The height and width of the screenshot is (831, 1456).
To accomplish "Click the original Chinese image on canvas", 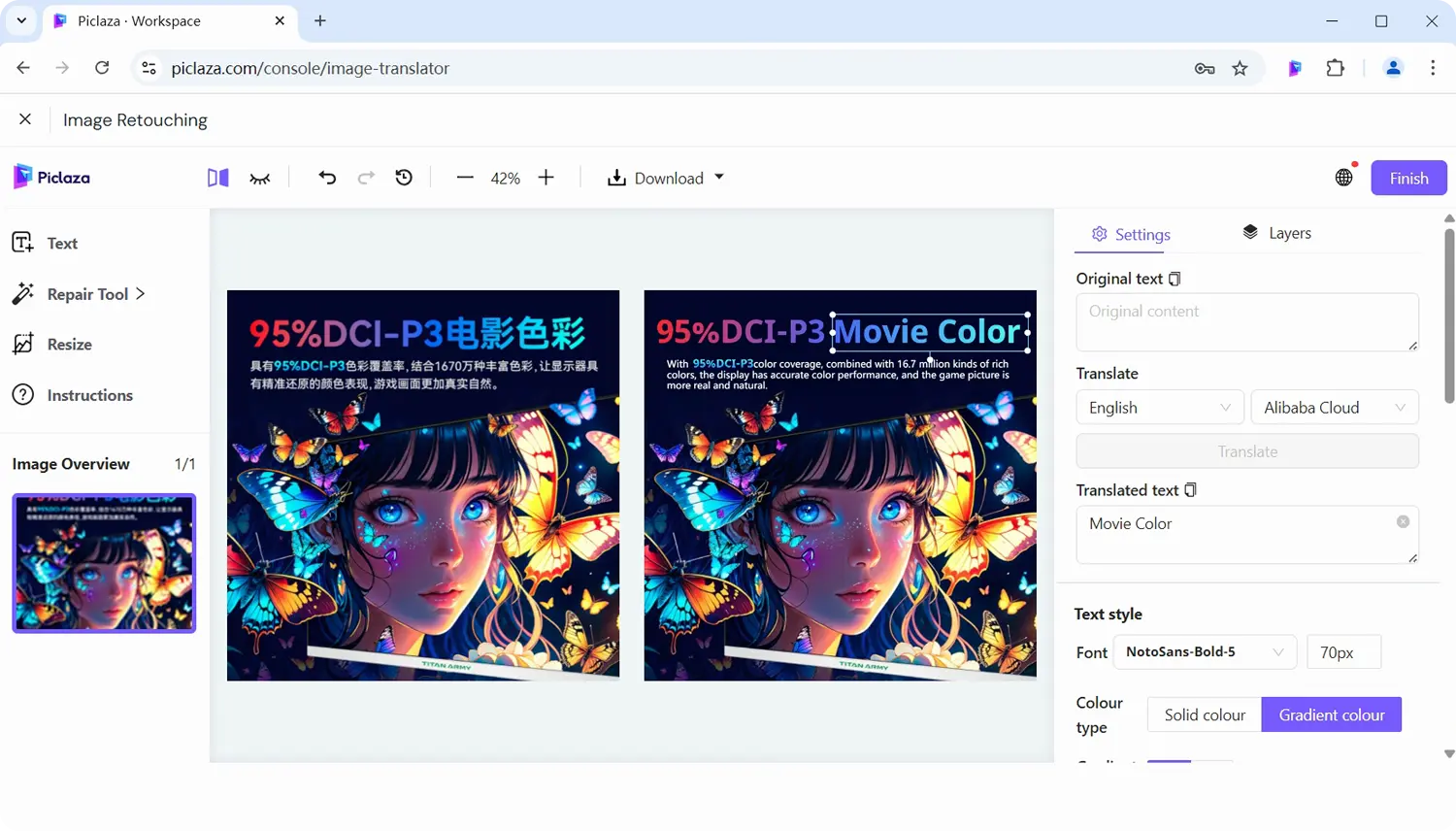I will point(423,485).
